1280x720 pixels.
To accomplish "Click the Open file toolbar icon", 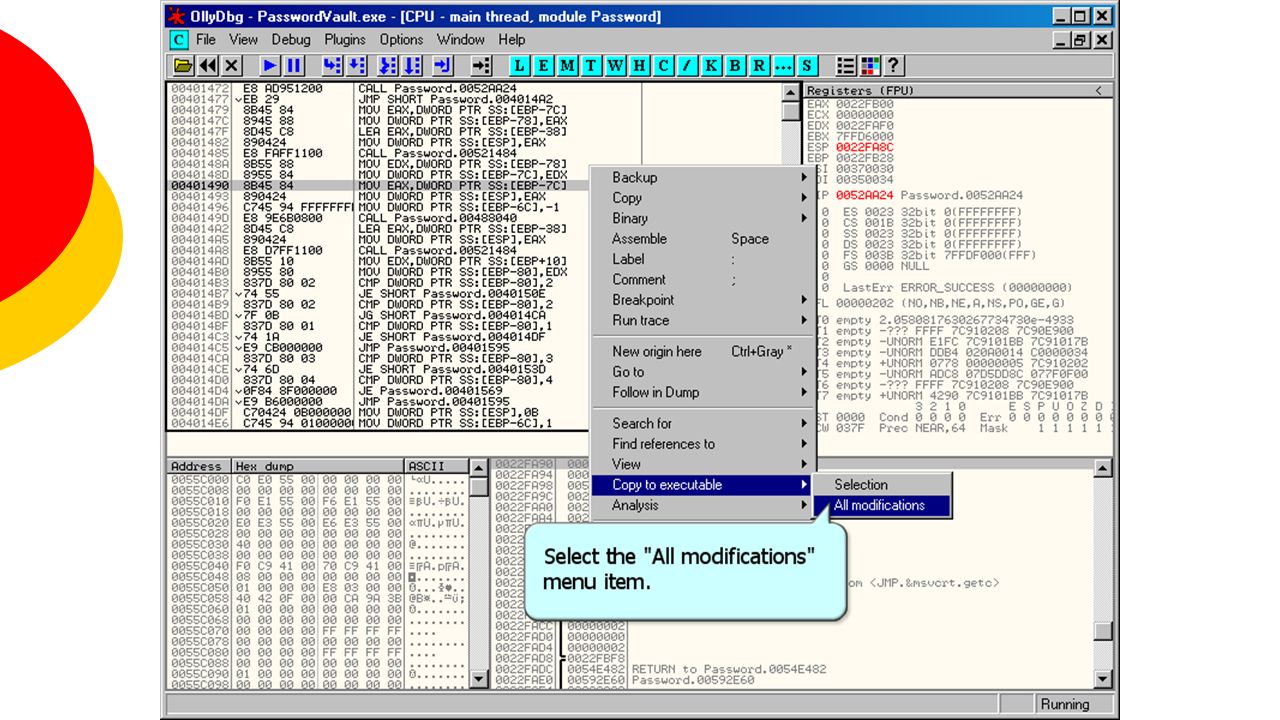I will (x=183, y=66).
